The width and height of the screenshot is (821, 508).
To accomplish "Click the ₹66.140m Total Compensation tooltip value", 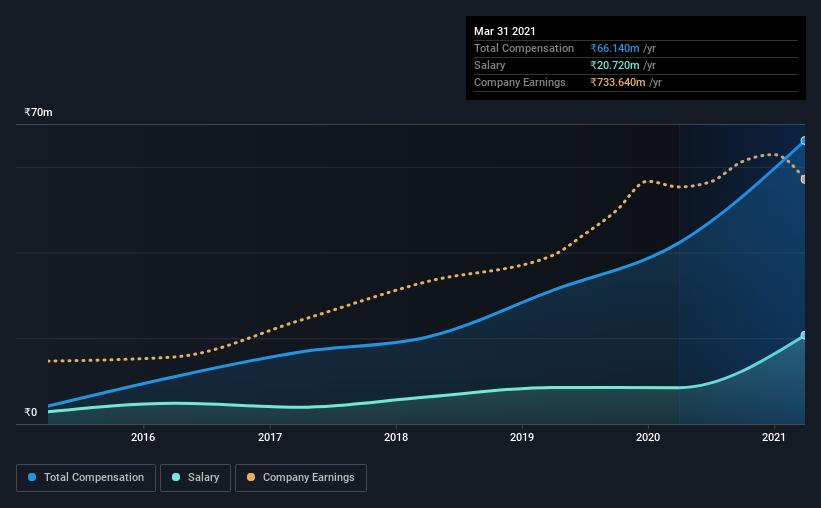I will (615, 48).
